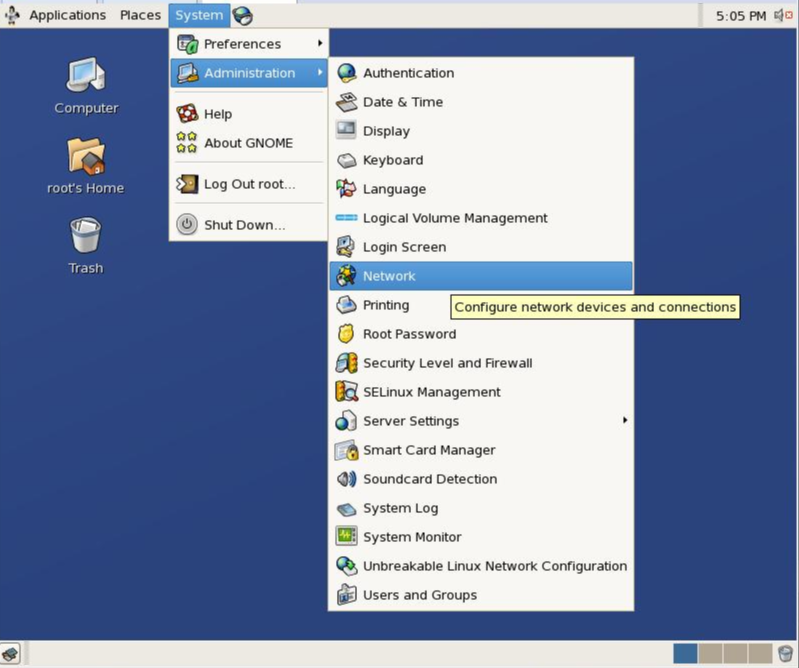The height and width of the screenshot is (668, 799).
Task: Select the Administration menu entry
Action: (x=249, y=73)
